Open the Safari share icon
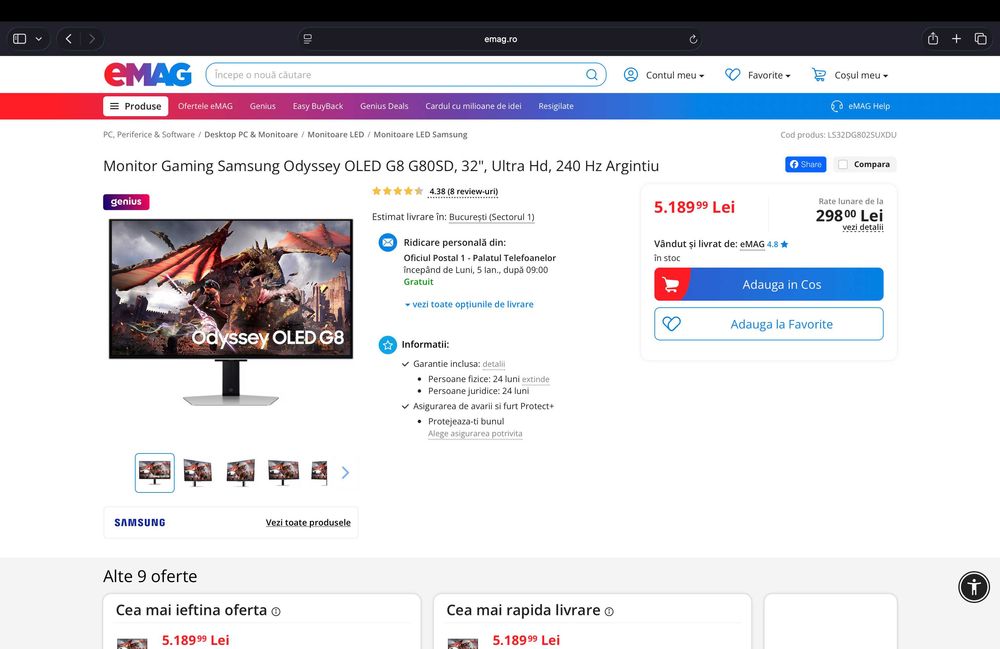 (933, 39)
